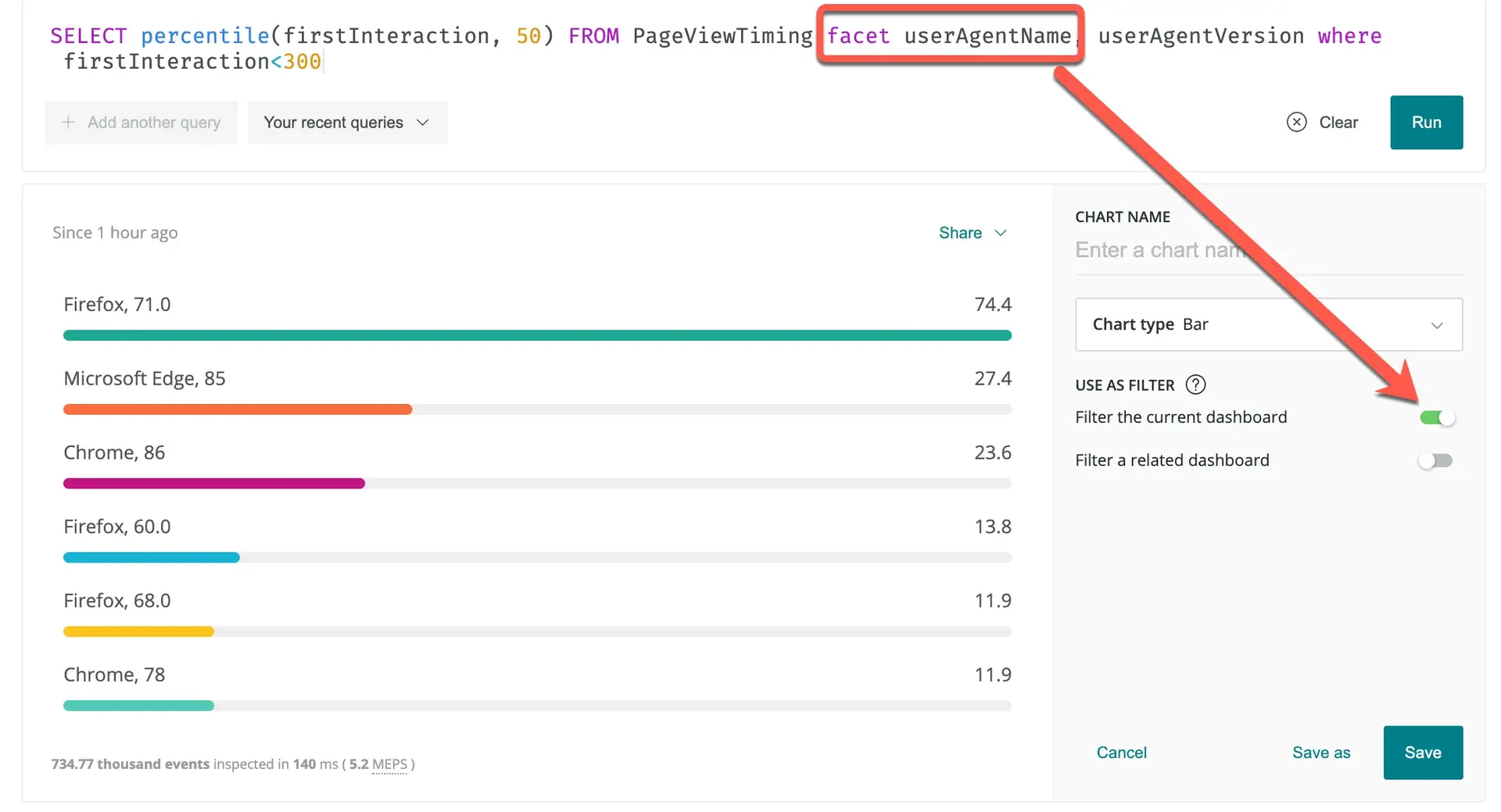This screenshot has height=812, width=1501.
Task: Cancel the chart editing
Action: [1121, 753]
